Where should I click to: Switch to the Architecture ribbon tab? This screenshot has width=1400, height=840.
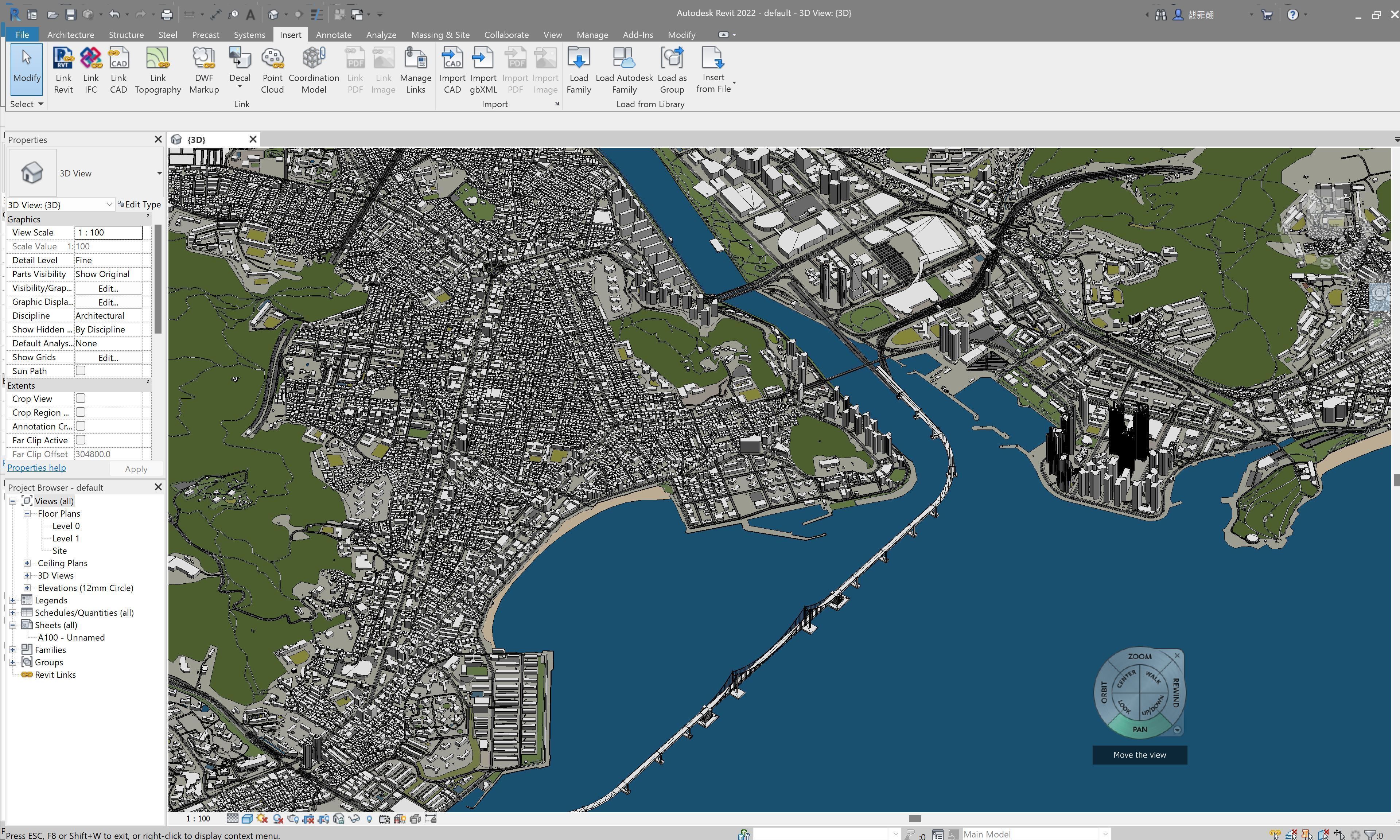point(70,35)
